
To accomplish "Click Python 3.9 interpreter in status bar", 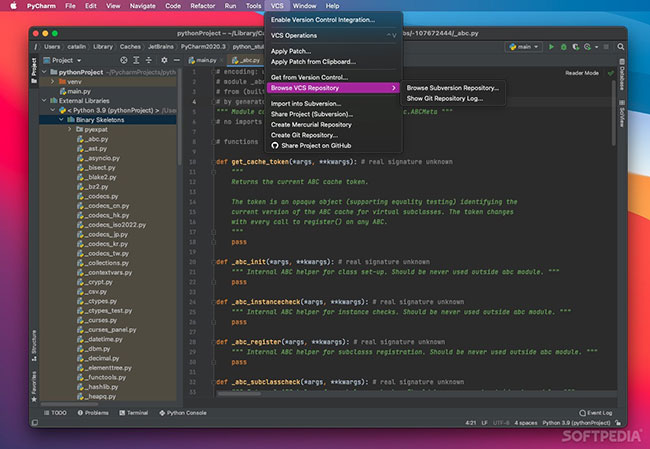I will pyautogui.click(x=576, y=423).
